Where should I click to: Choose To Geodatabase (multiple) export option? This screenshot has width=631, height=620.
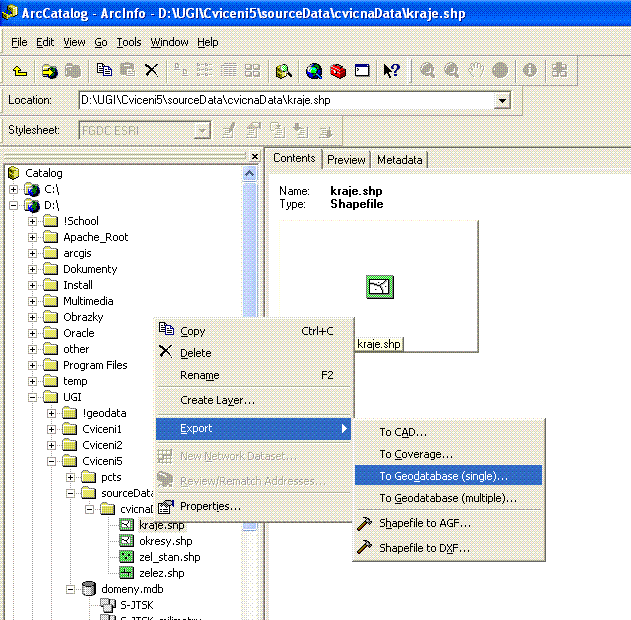click(448, 498)
